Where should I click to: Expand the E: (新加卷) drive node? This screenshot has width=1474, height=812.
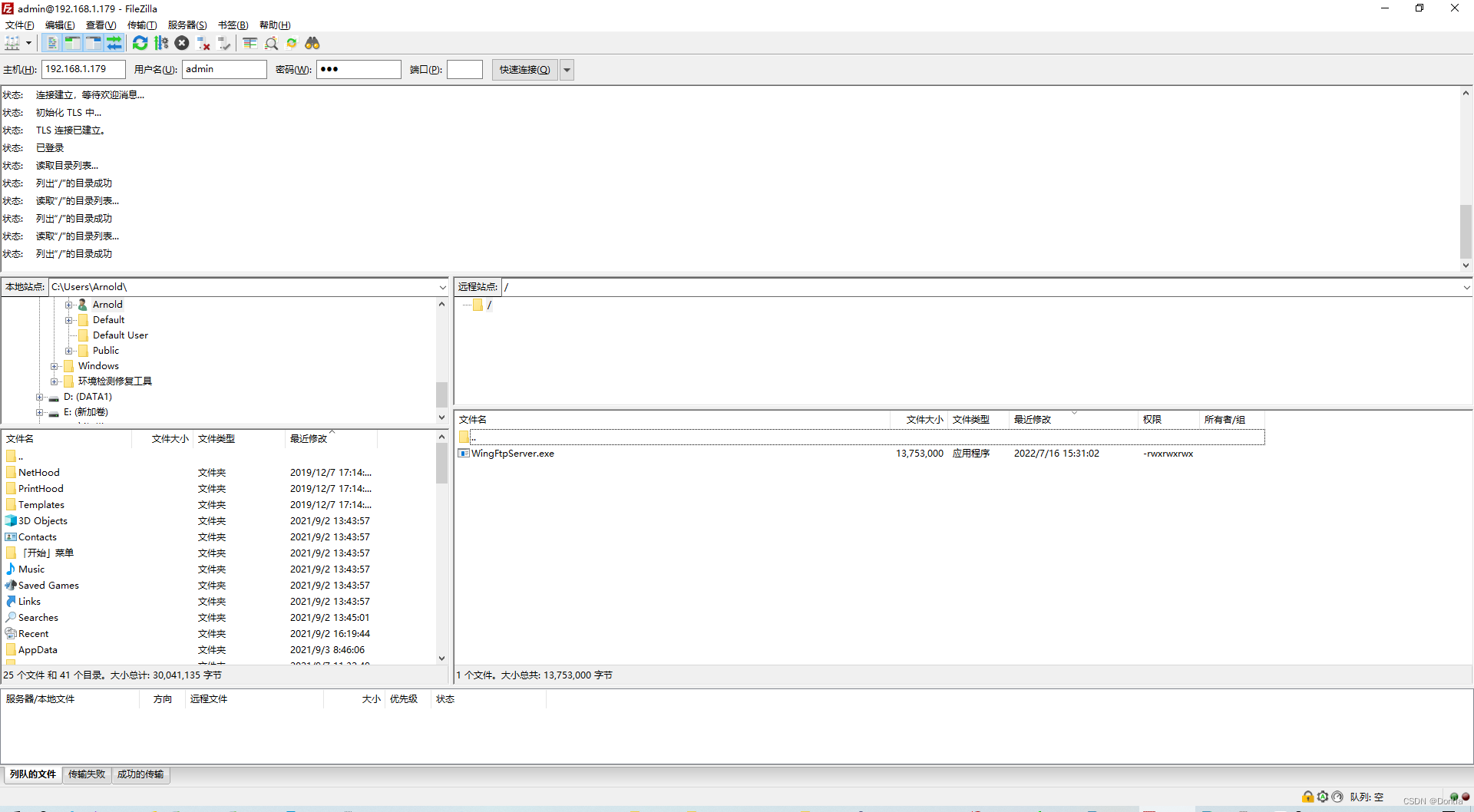40,412
